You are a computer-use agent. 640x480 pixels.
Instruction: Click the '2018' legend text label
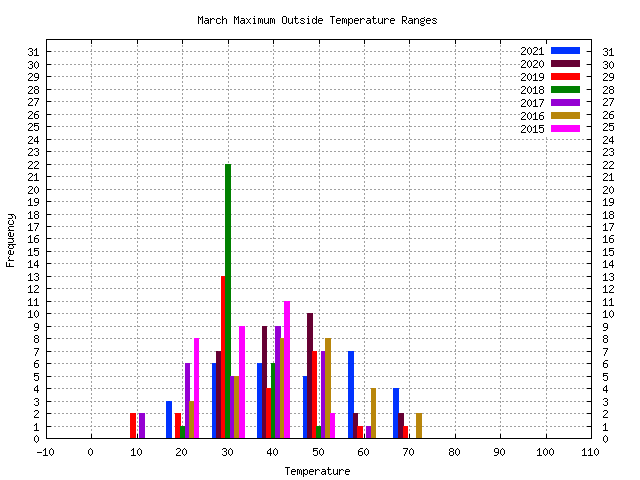(532, 90)
